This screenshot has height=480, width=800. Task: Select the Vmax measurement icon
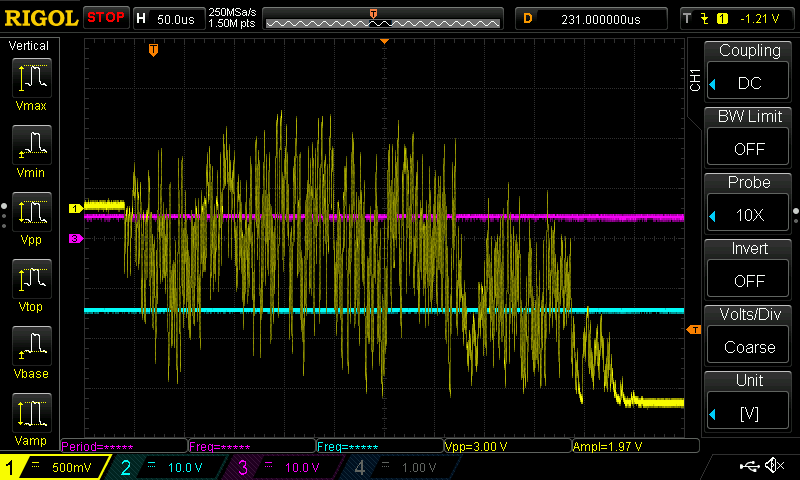coord(32,78)
